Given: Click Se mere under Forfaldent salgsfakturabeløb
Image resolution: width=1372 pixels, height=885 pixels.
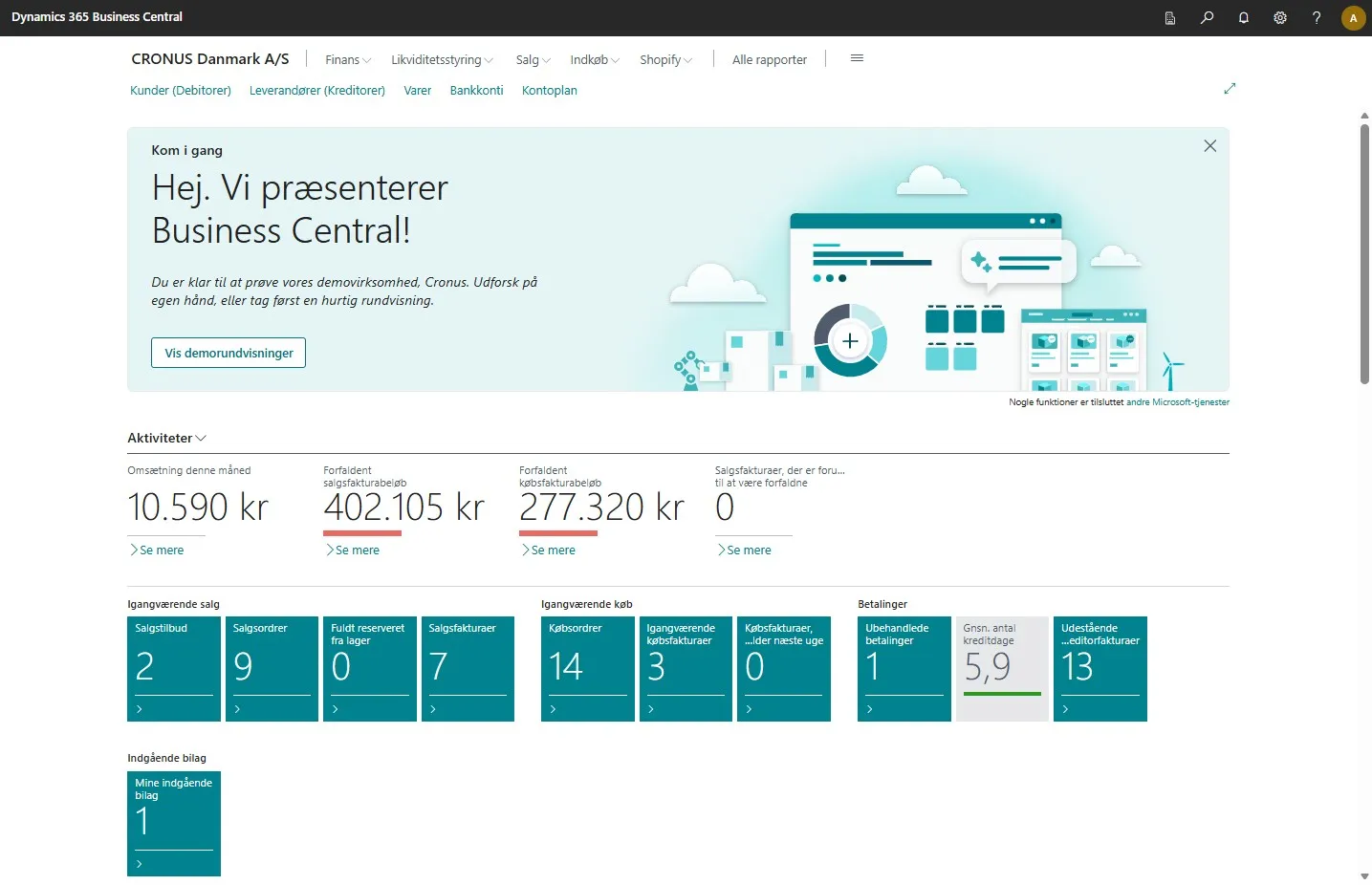Looking at the screenshot, I should pos(353,550).
